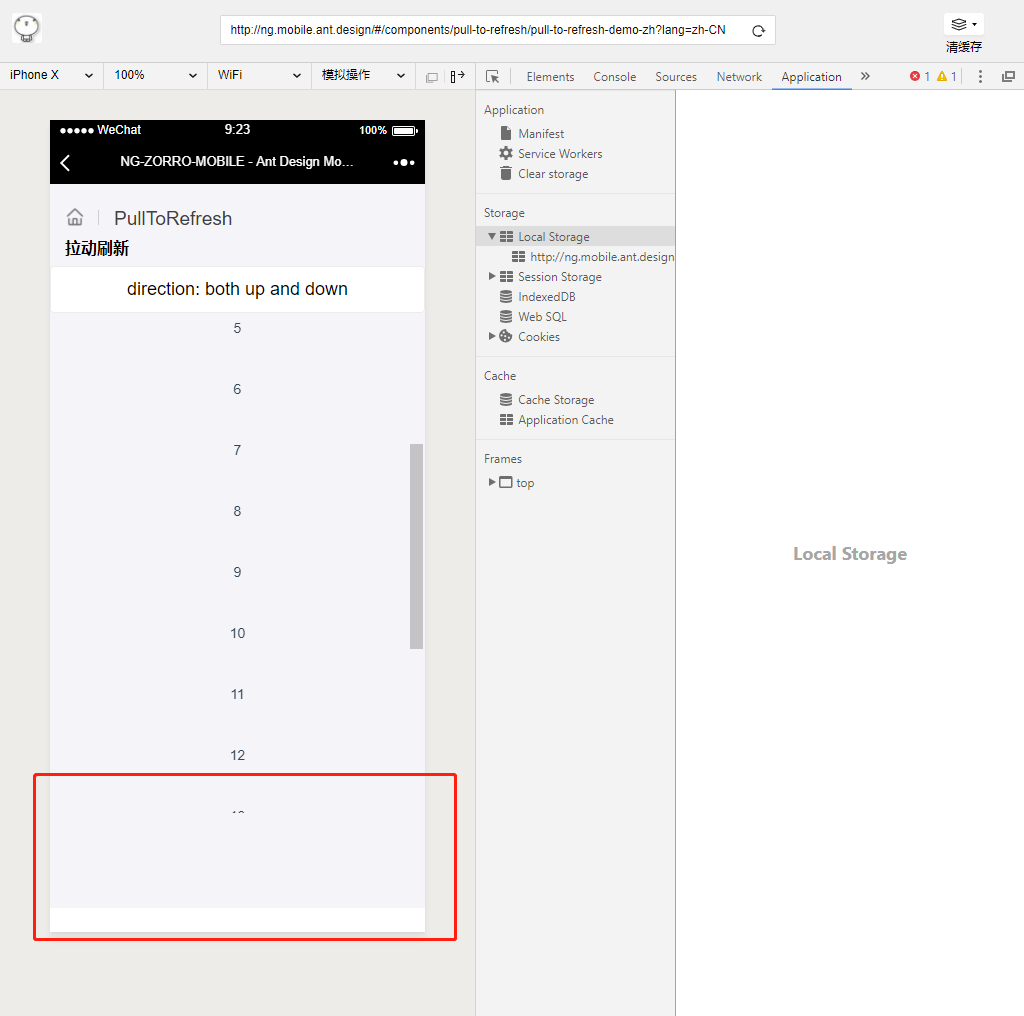Open the ellipsis menu in NG-ZORRO-MOBILE header
This screenshot has width=1024, height=1016.
click(x=403, y=162)
